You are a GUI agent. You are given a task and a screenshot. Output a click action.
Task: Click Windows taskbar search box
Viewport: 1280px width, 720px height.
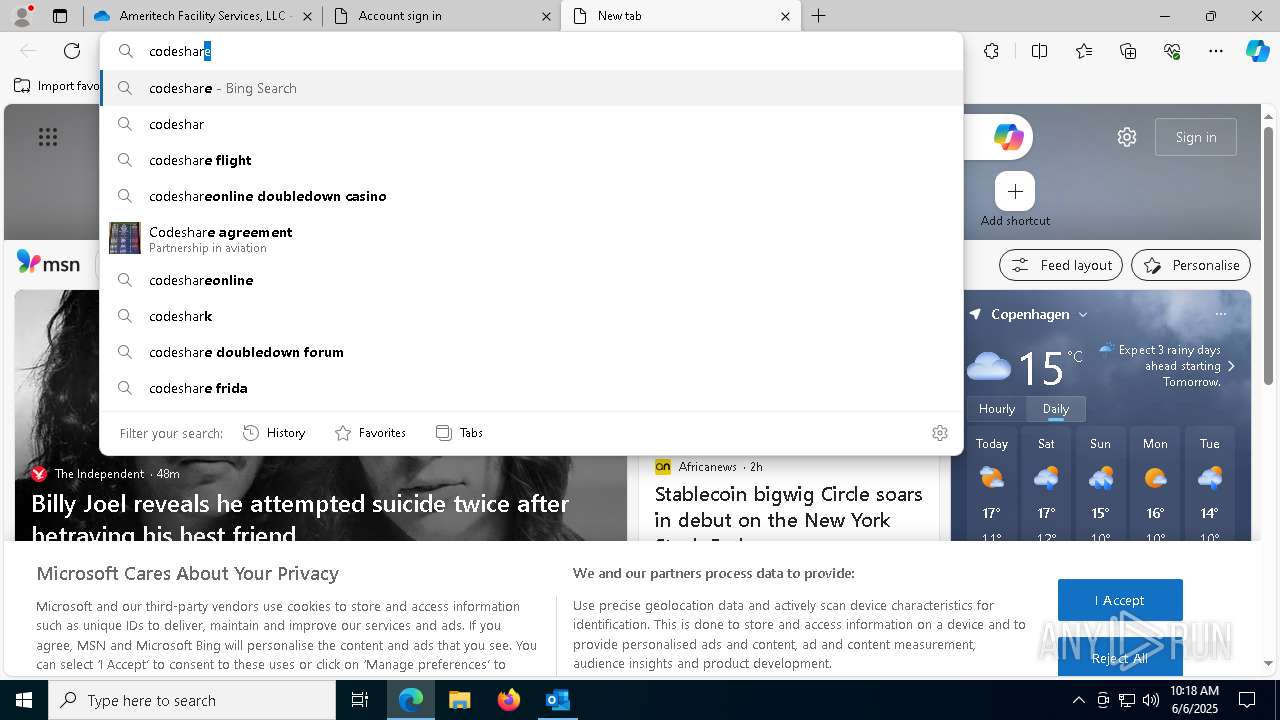[x=192, y=700]
